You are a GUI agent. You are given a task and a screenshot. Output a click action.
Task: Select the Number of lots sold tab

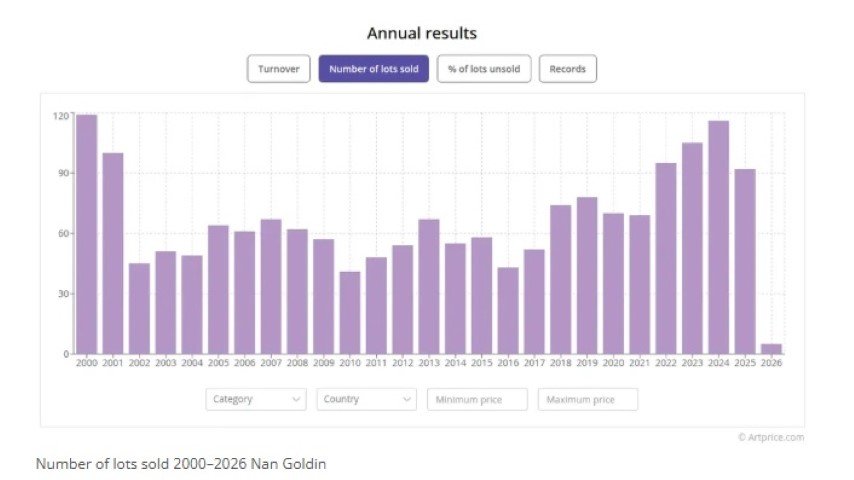374,69
